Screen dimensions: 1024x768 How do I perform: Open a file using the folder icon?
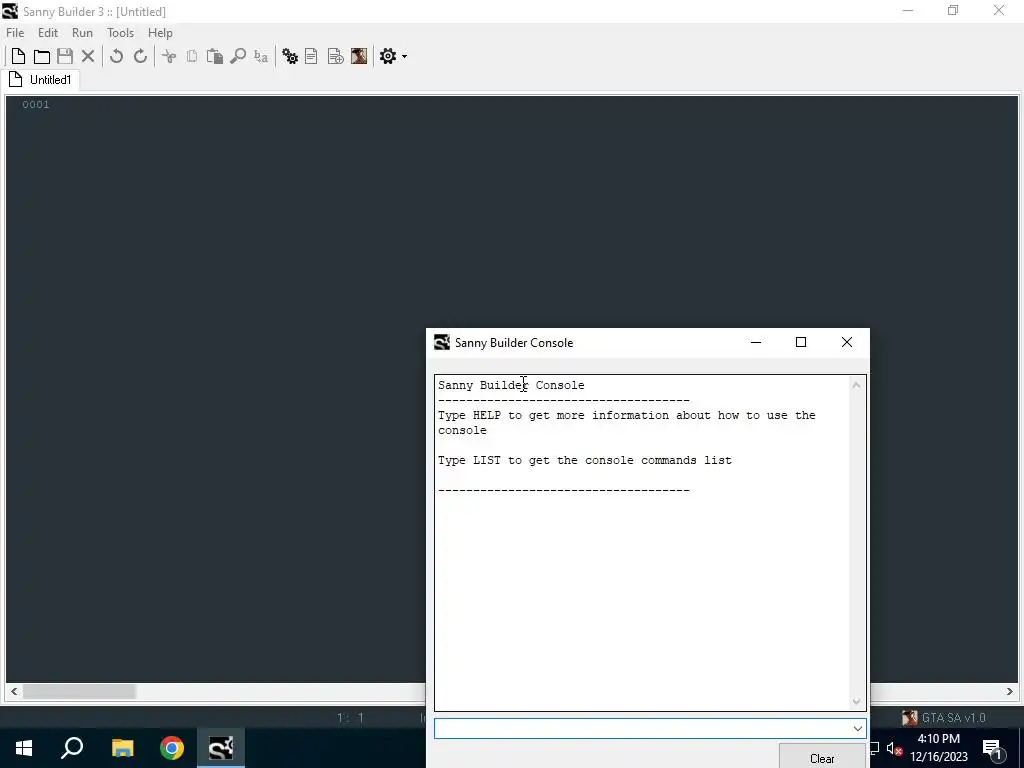42,56
